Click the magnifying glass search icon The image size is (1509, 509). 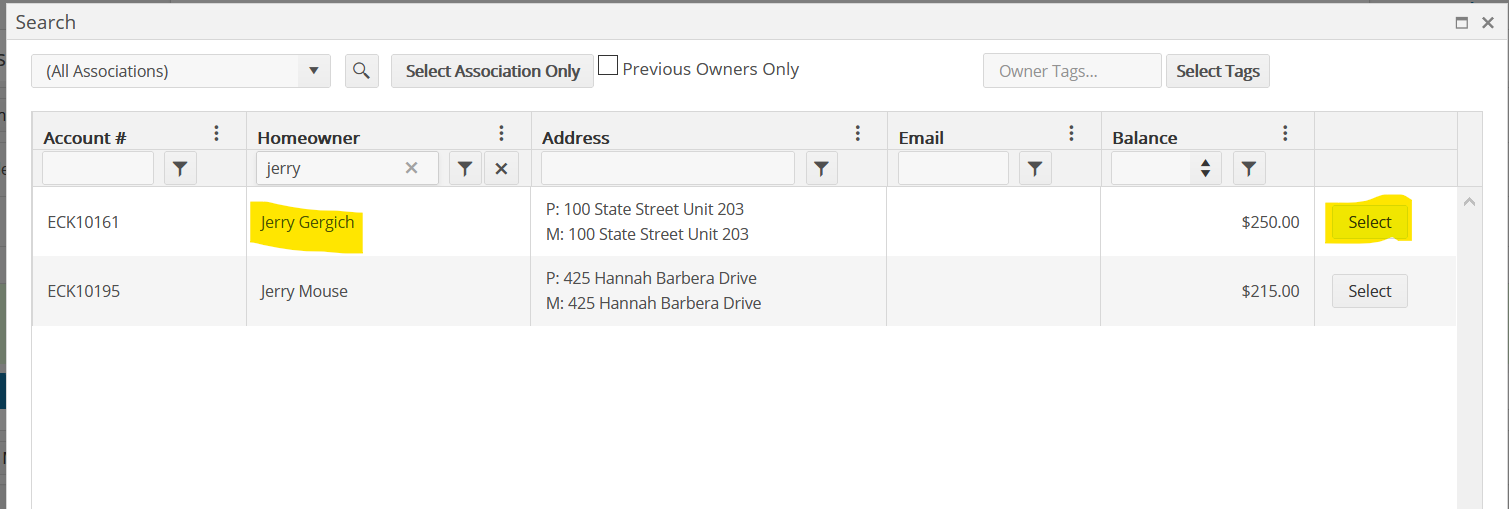(x=362, y=71)
